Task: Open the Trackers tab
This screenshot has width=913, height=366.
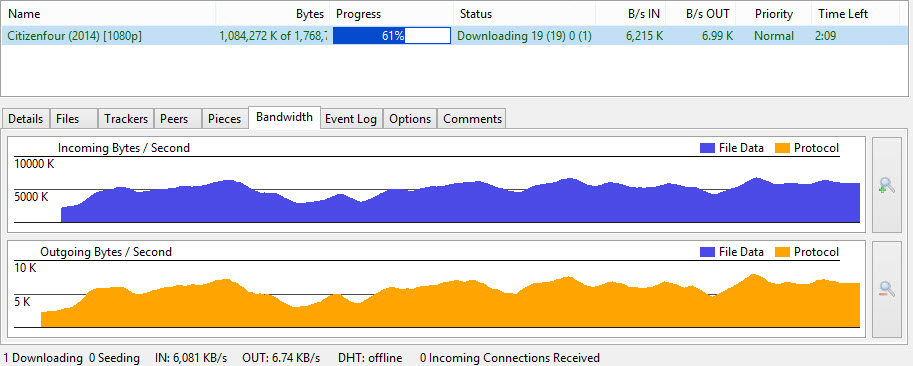Action: point(126,119)
